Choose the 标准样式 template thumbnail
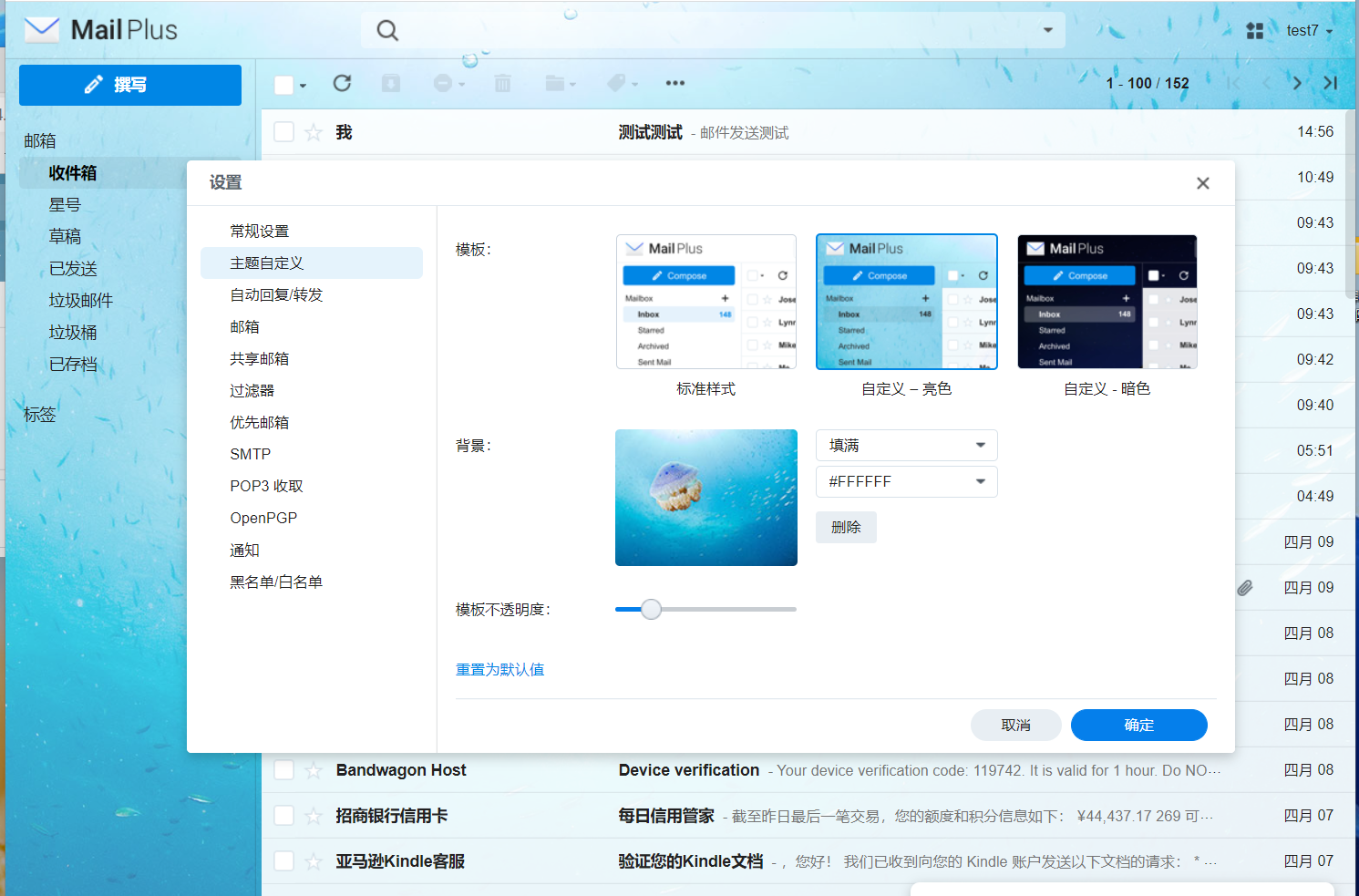This screenshot has width=1359, height=896. tap(706, 302)
